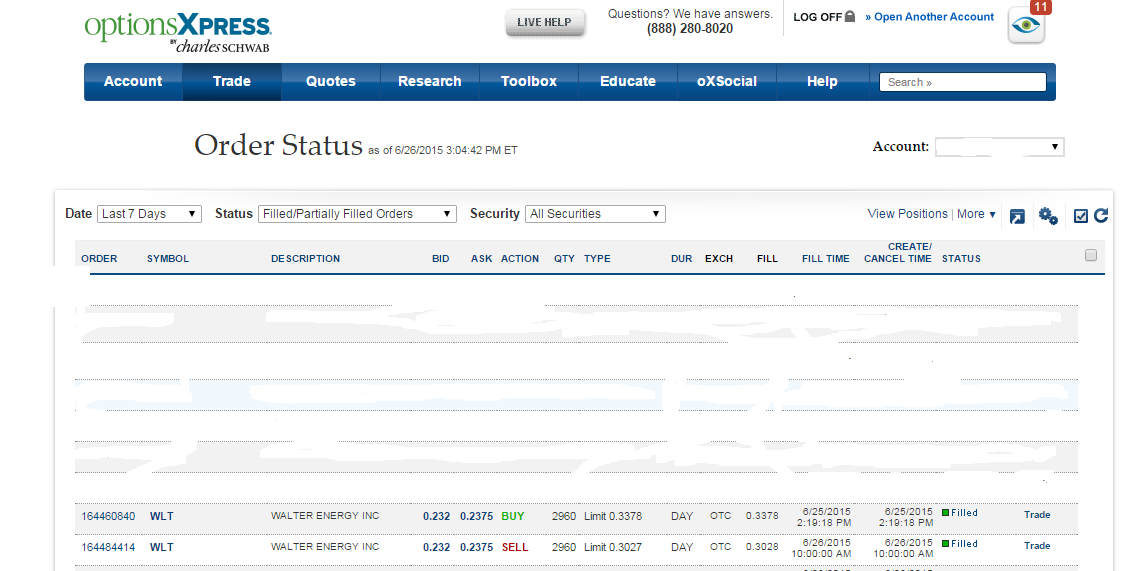The height and width of the screenshot is (571, 1145).
Task: Click the Limit 0.3027 type cell
Action: [613, 547]
